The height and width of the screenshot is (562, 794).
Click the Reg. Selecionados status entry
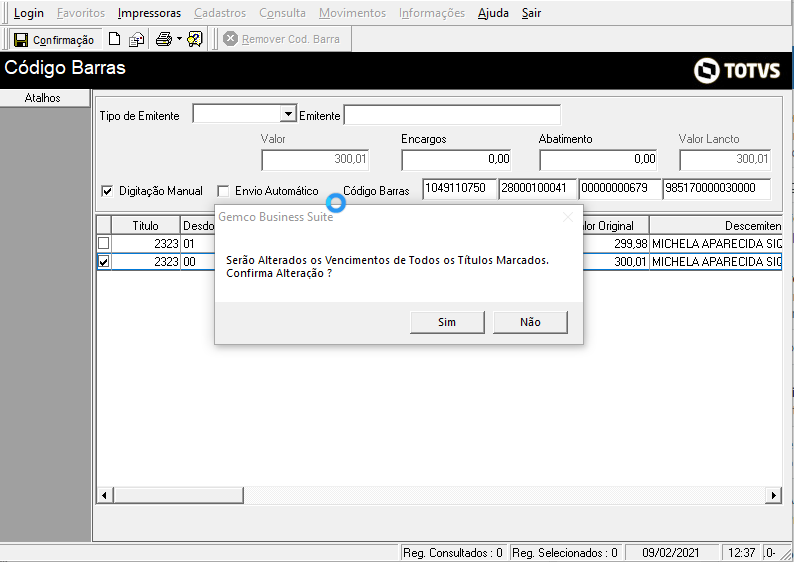coord(565,553)
